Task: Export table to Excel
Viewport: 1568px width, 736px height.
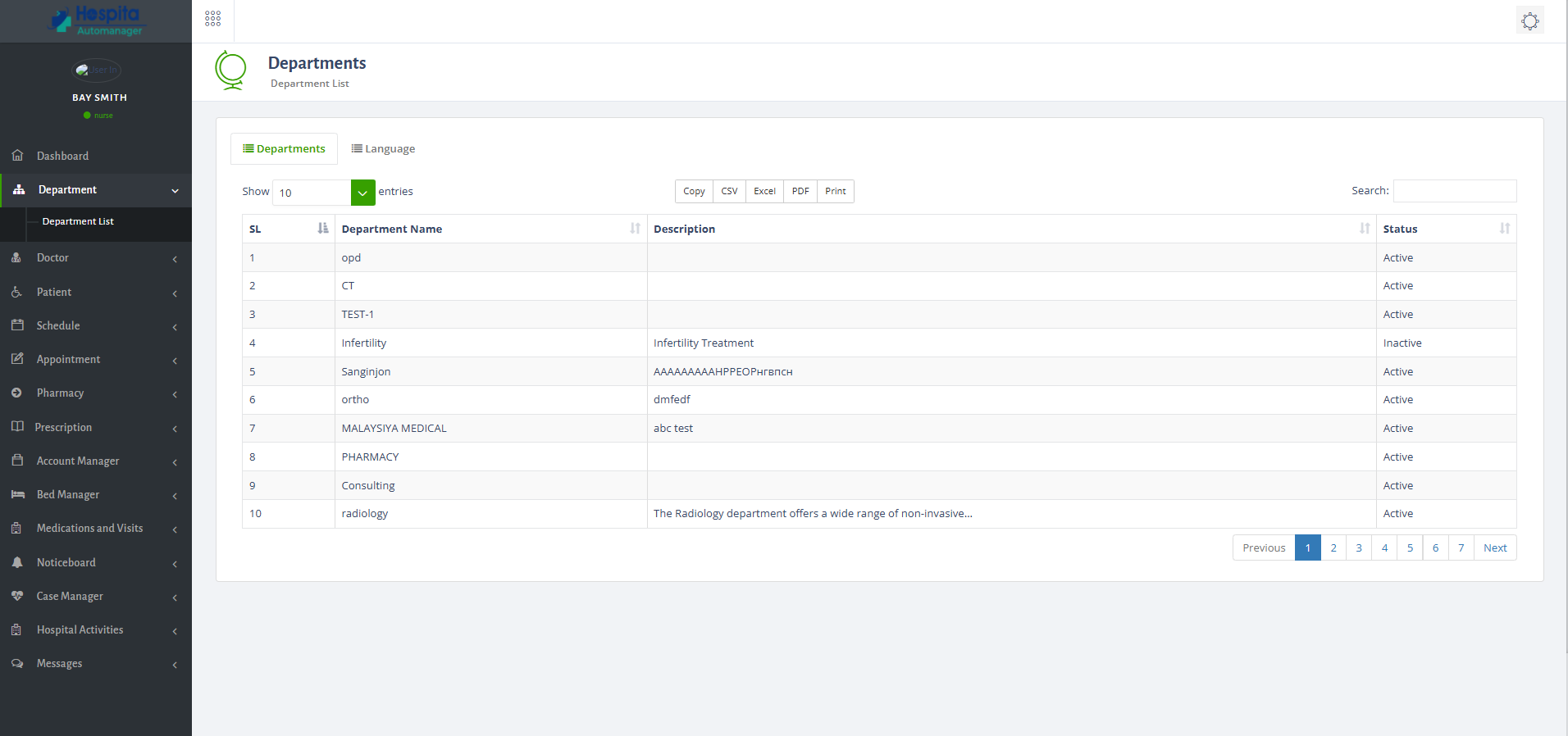Action: pos(764,191)
